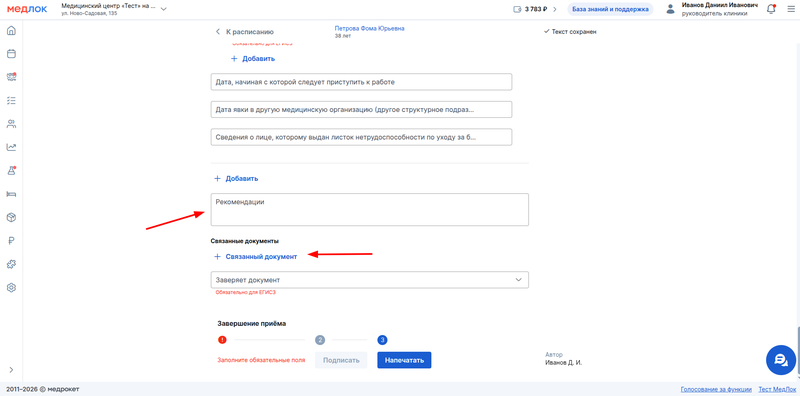Open patient Петрова Фома Юрьевна link
The width and height of the screenshot is (800, 396).
369,29
